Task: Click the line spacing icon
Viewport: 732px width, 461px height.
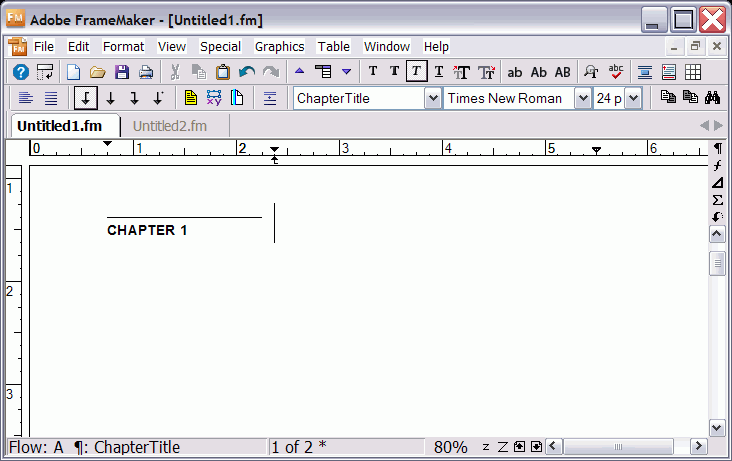Action: pyautogui.click(x=270, y=98)
